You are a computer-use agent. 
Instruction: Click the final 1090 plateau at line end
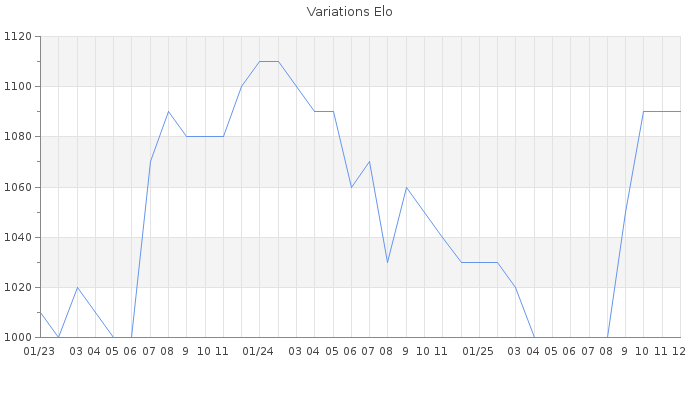click(x=662, y=111)
